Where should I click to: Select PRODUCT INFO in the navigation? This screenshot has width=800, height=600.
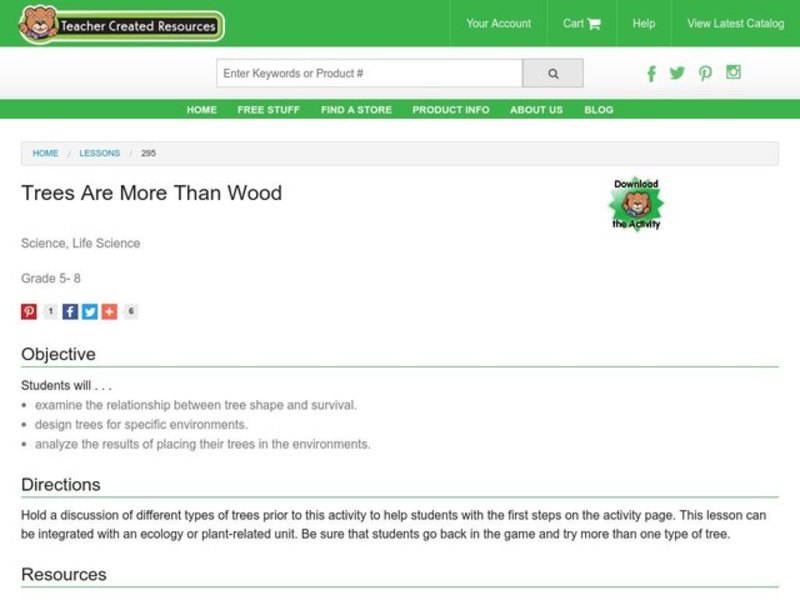pyautogui.click(x=450, y=110)
